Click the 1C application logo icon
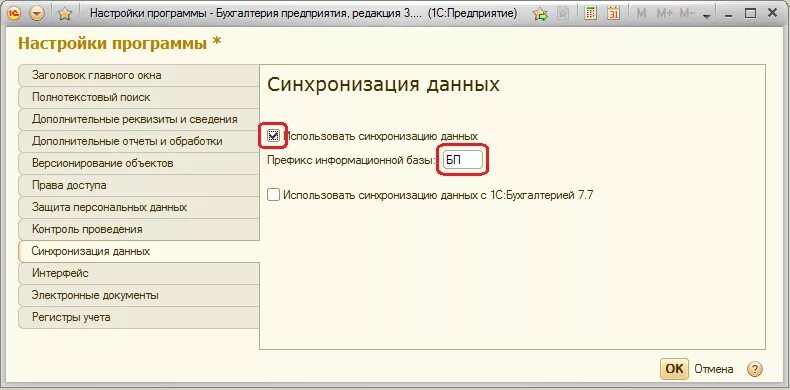The height and width of the screenshot is (390, 790). click(x=15, y=14)
